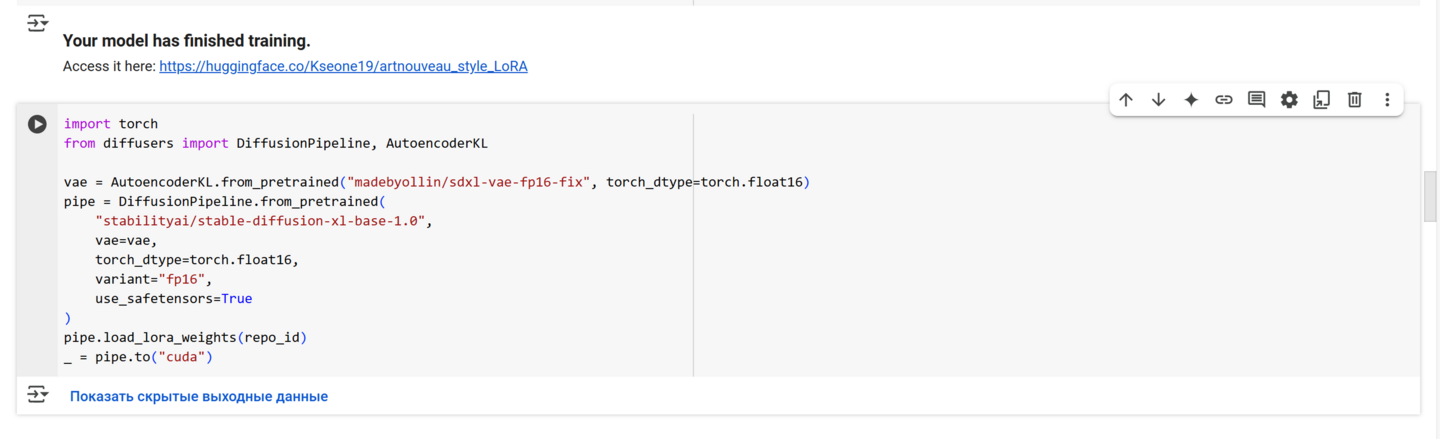Open the huggingface.co artnouveau_style_LoRA link
Viewport: 1440px width, 439px height.
point(343,66)
